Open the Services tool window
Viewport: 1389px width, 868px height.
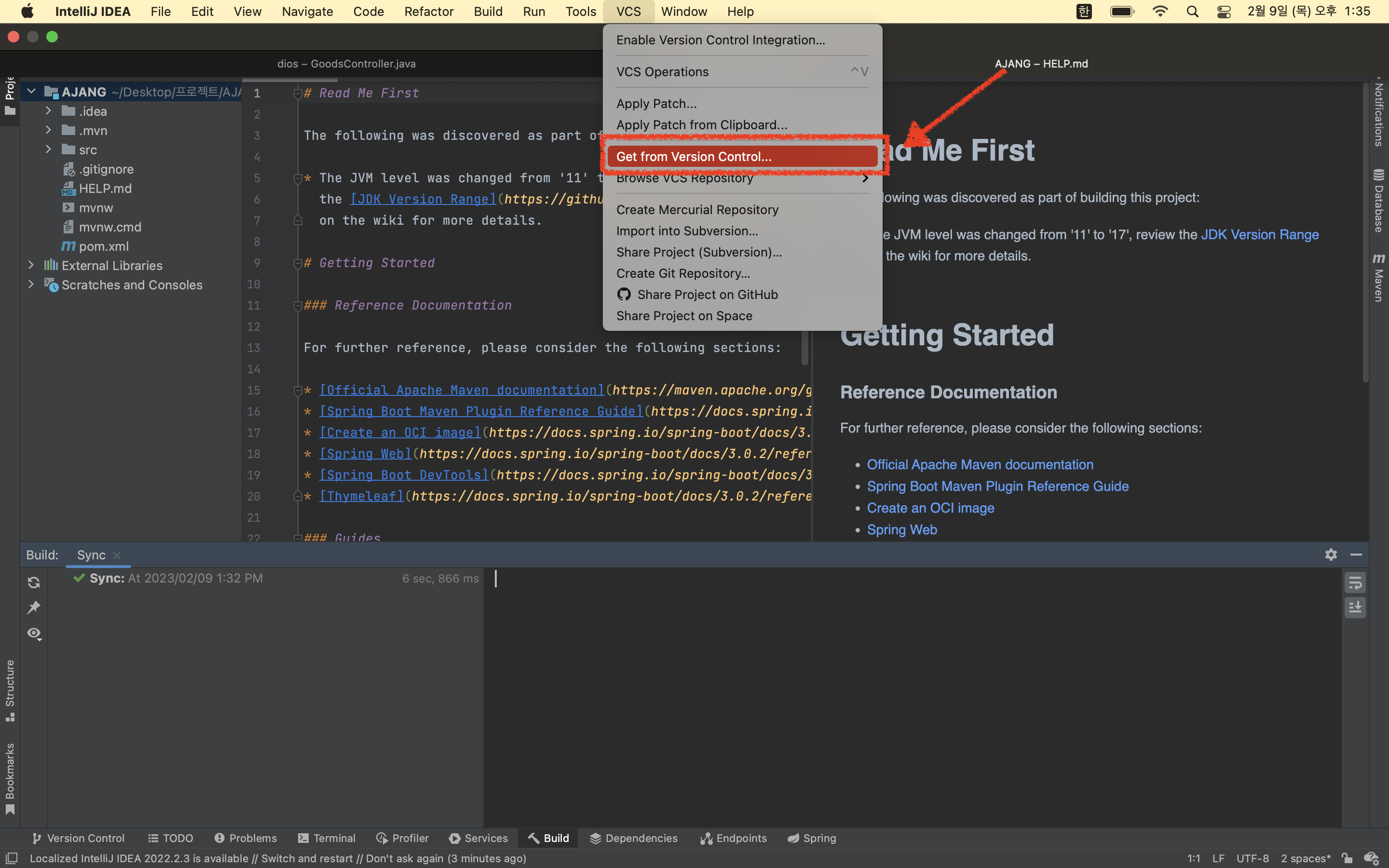[x=478, y=838]
